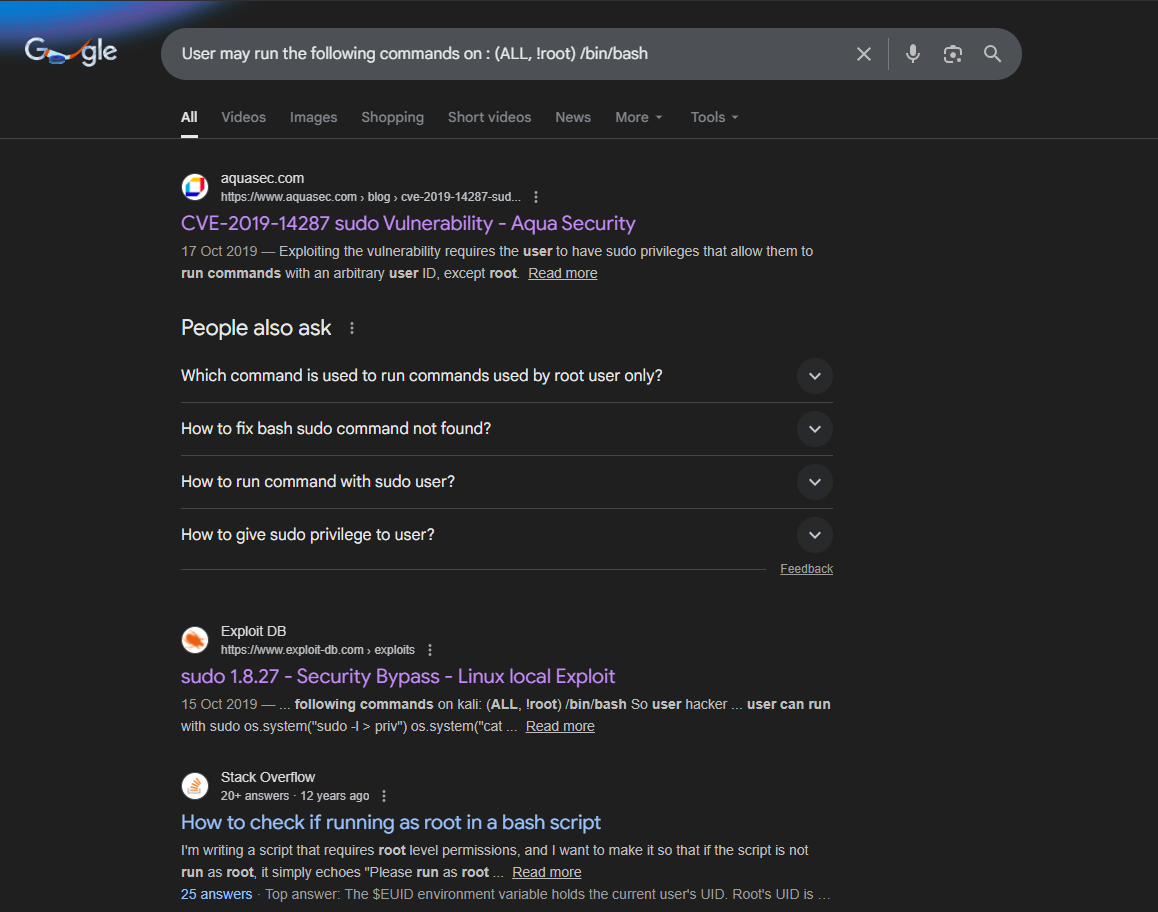Open sudo 1.8.27 Security Bypass exploit link
This screenshot has height=912, width=1158.
pyautogui.click(x=398, y=676)
